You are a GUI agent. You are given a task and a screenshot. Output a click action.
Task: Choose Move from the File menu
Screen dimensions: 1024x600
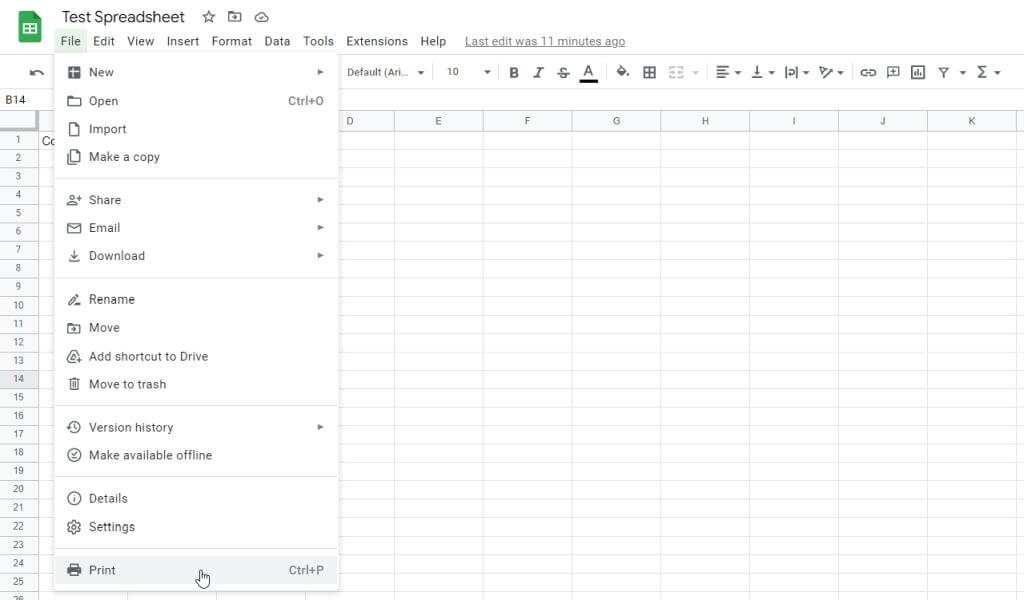click(196, 328)
